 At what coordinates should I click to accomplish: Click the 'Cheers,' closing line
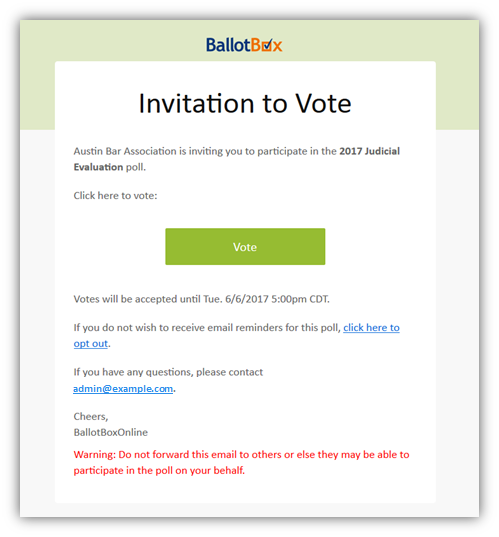91,417
